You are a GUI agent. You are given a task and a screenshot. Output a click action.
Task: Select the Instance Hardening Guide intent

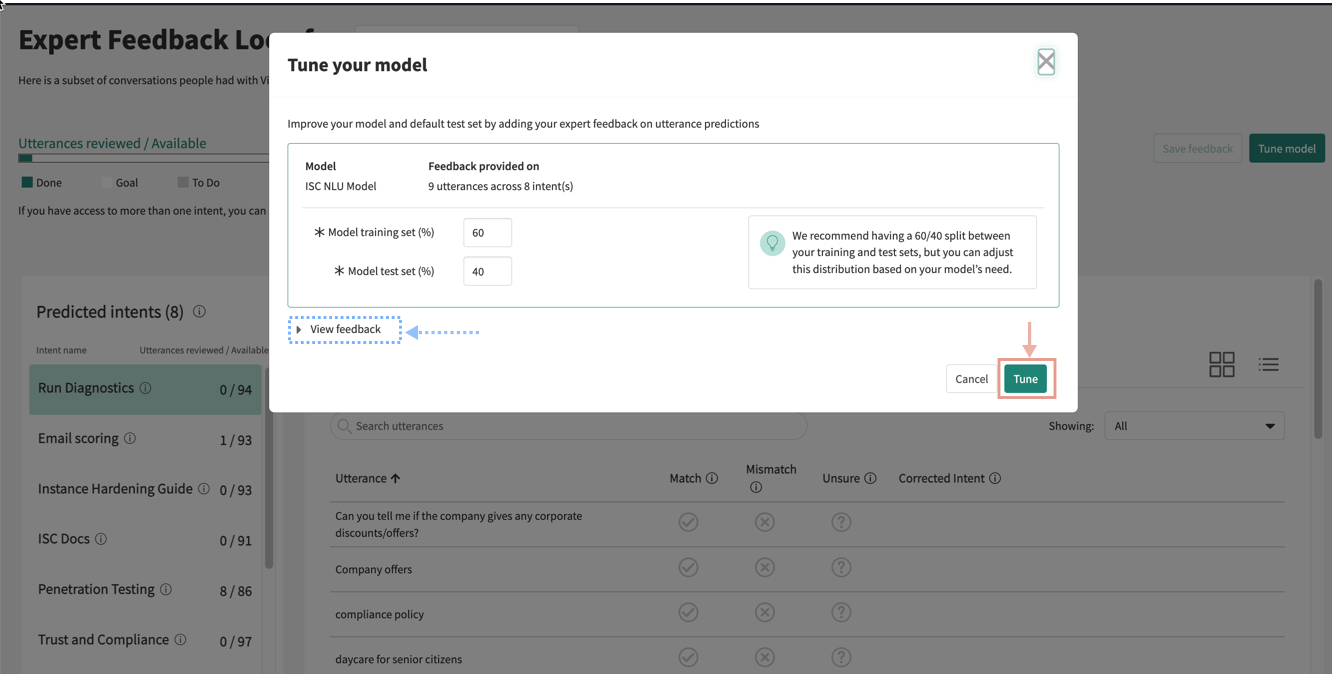[x=145, y=490]
